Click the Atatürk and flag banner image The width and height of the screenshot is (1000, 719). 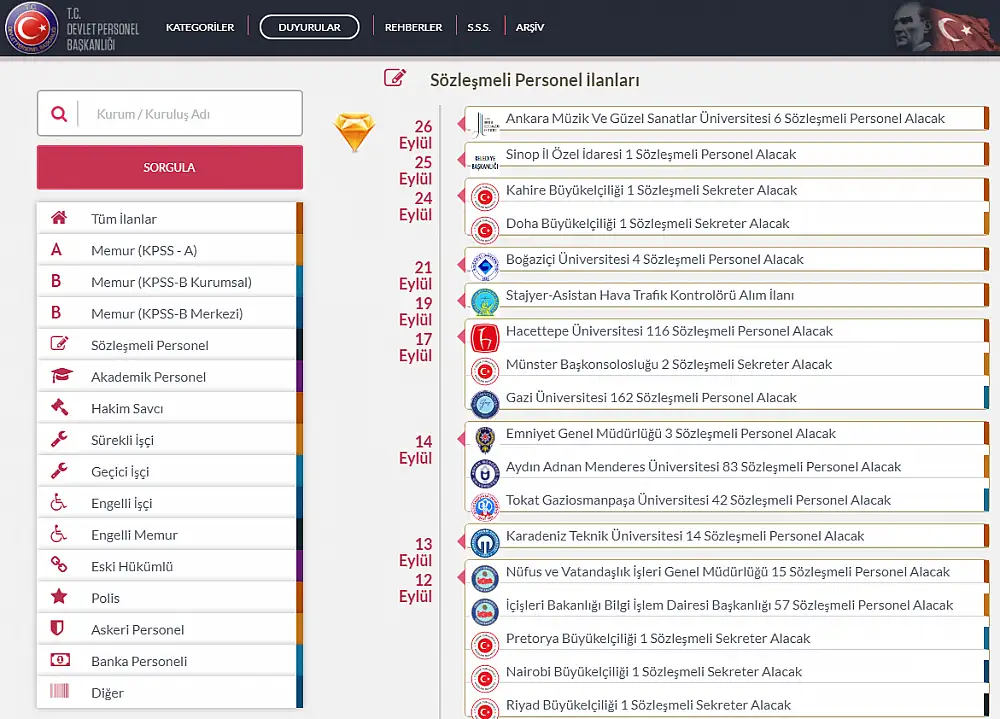[945, 27]
